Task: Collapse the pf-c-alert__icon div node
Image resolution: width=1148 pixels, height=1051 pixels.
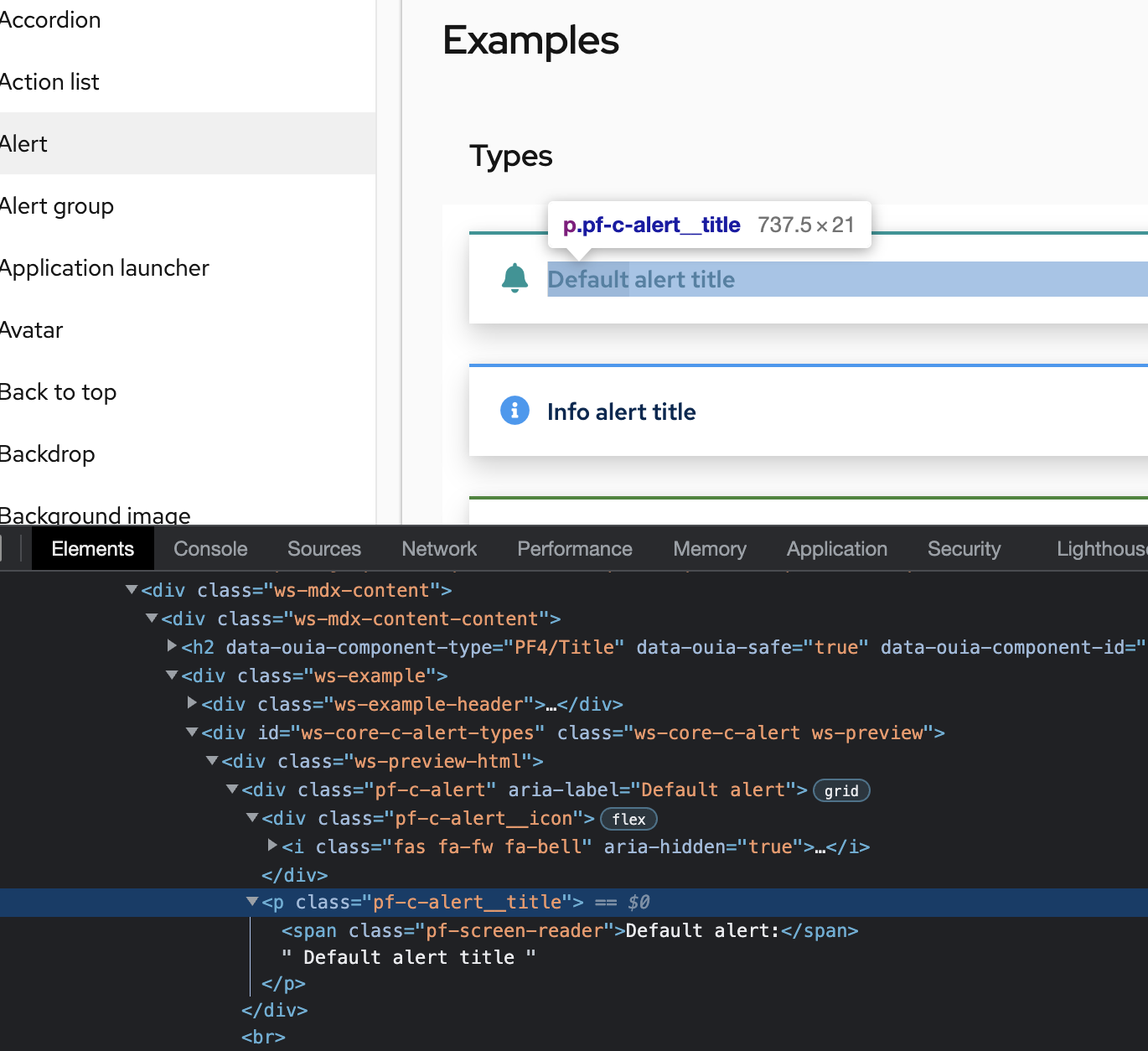Action: [x=252, y=817]
